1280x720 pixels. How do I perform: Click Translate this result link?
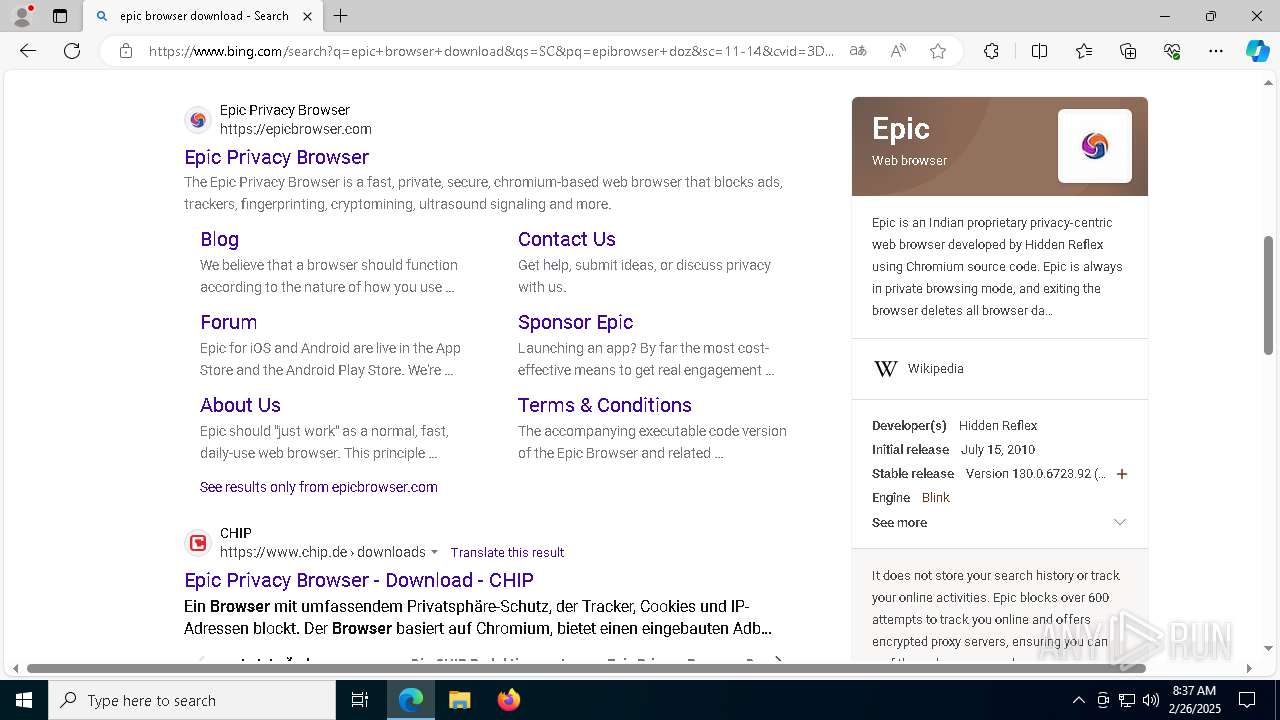[x=507, y=552]
